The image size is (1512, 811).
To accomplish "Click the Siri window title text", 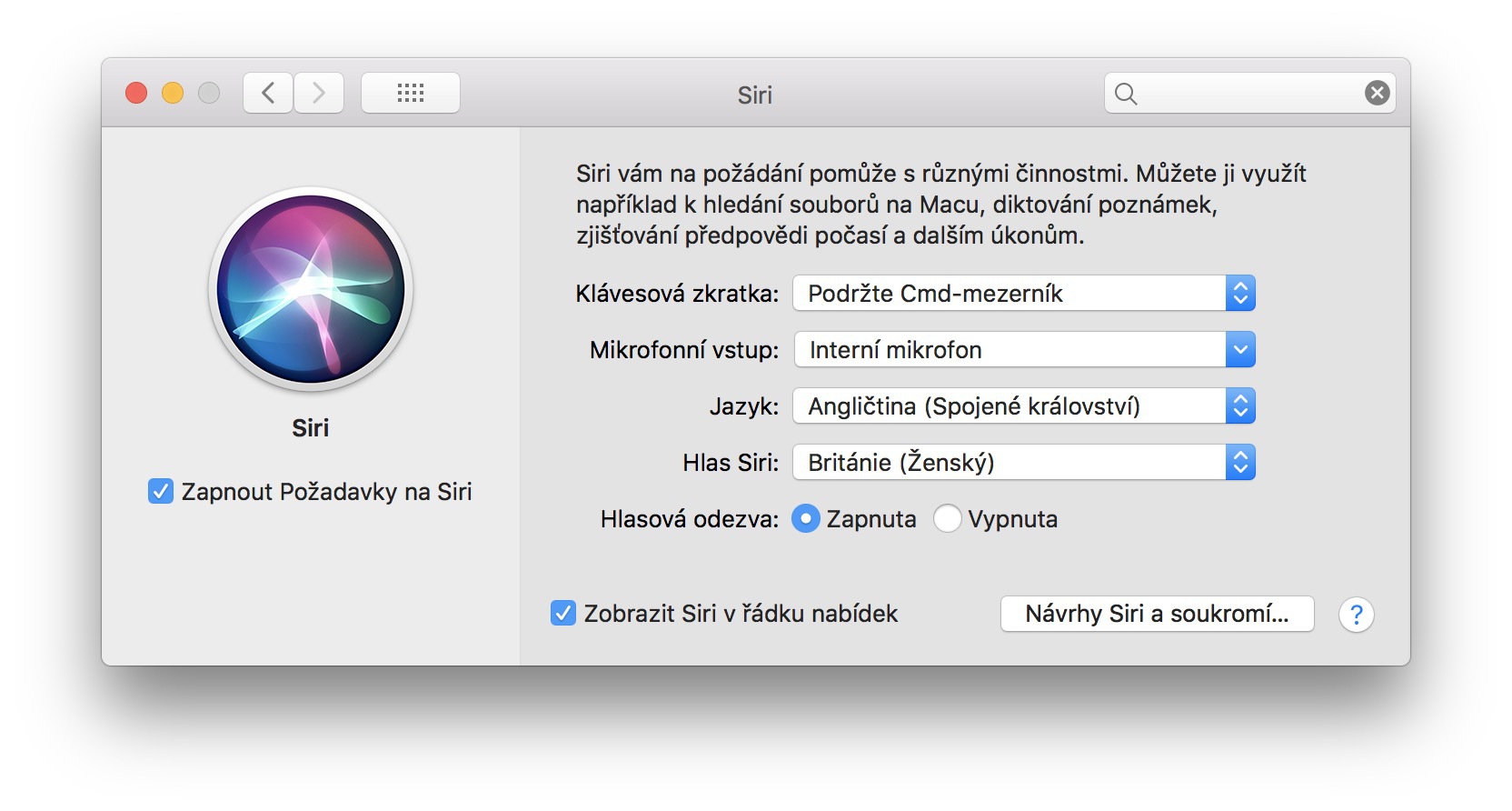I will pos(754,95).
